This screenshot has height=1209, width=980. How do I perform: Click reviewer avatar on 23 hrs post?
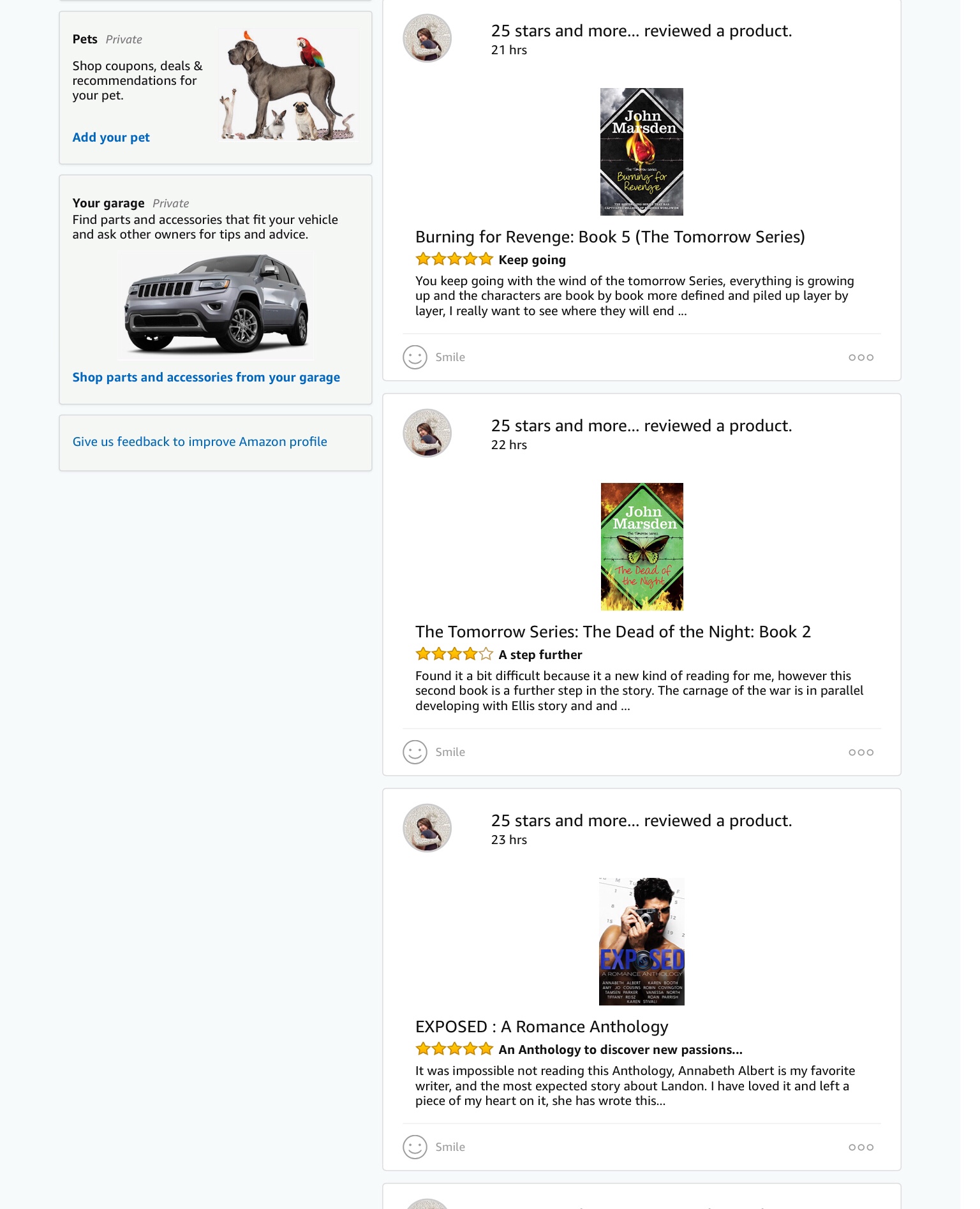(427, 828)
